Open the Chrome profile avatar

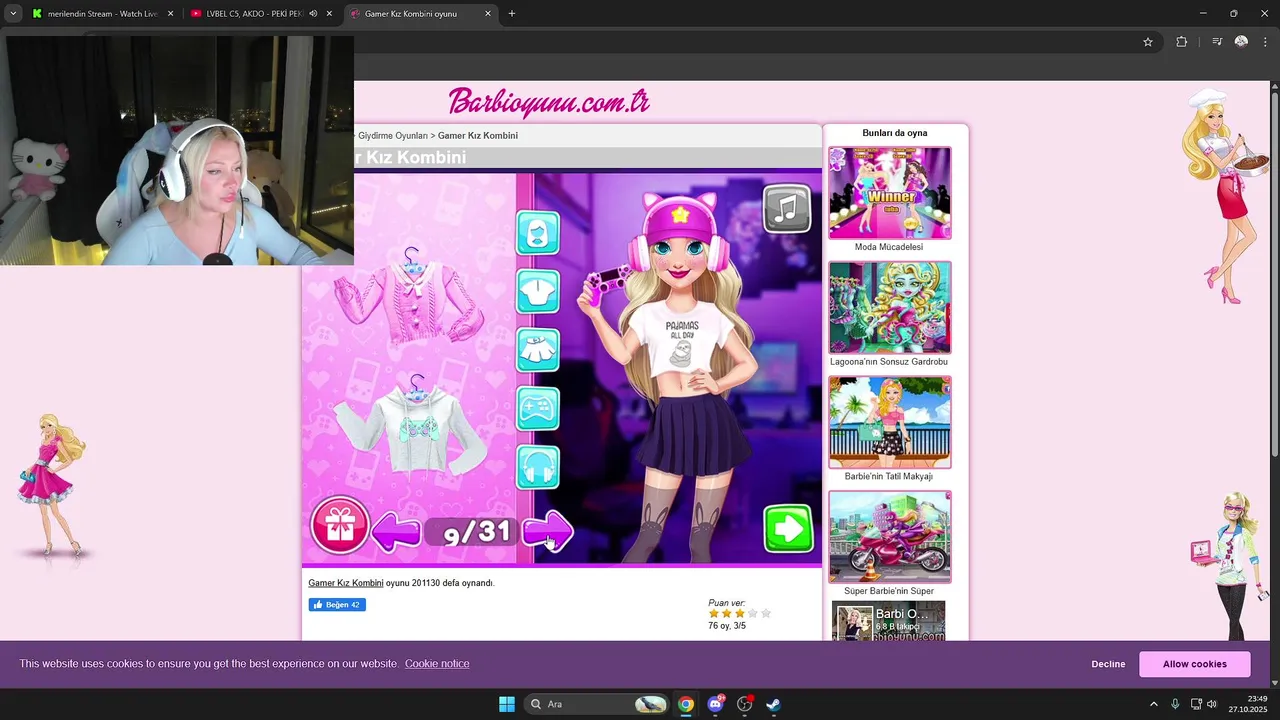click(x=1241, y=42)
